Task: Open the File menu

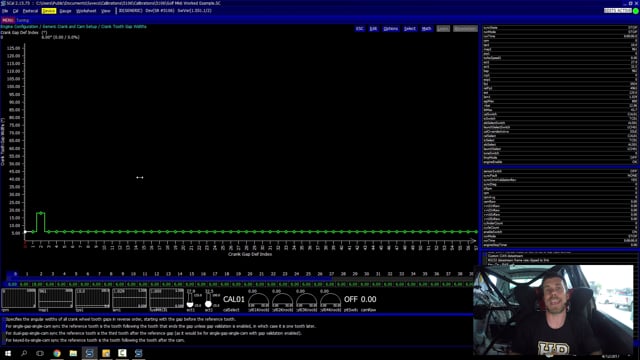Action: 5,11
